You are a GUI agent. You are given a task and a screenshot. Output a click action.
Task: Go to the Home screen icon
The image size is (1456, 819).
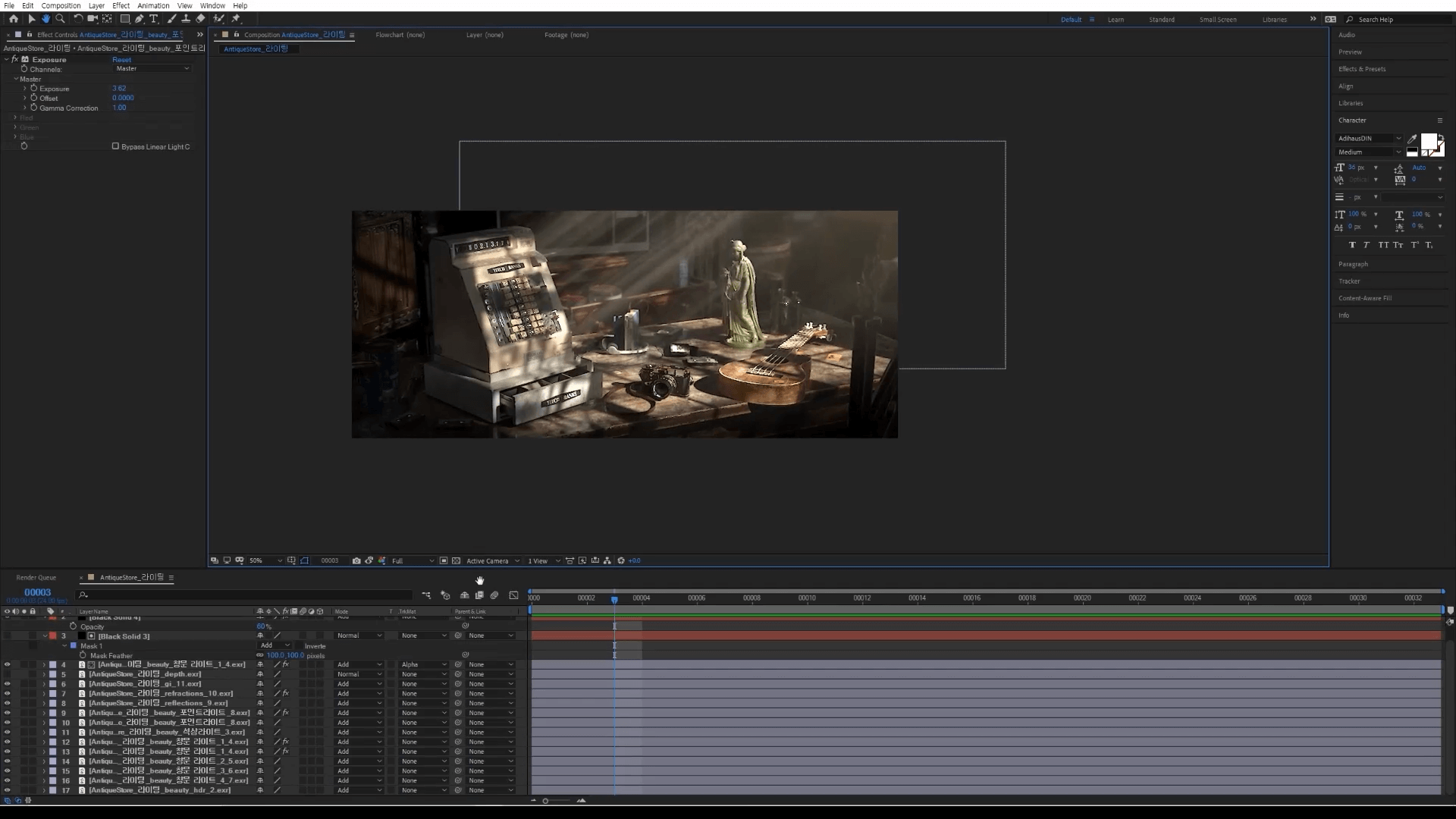tap(13, 19)
